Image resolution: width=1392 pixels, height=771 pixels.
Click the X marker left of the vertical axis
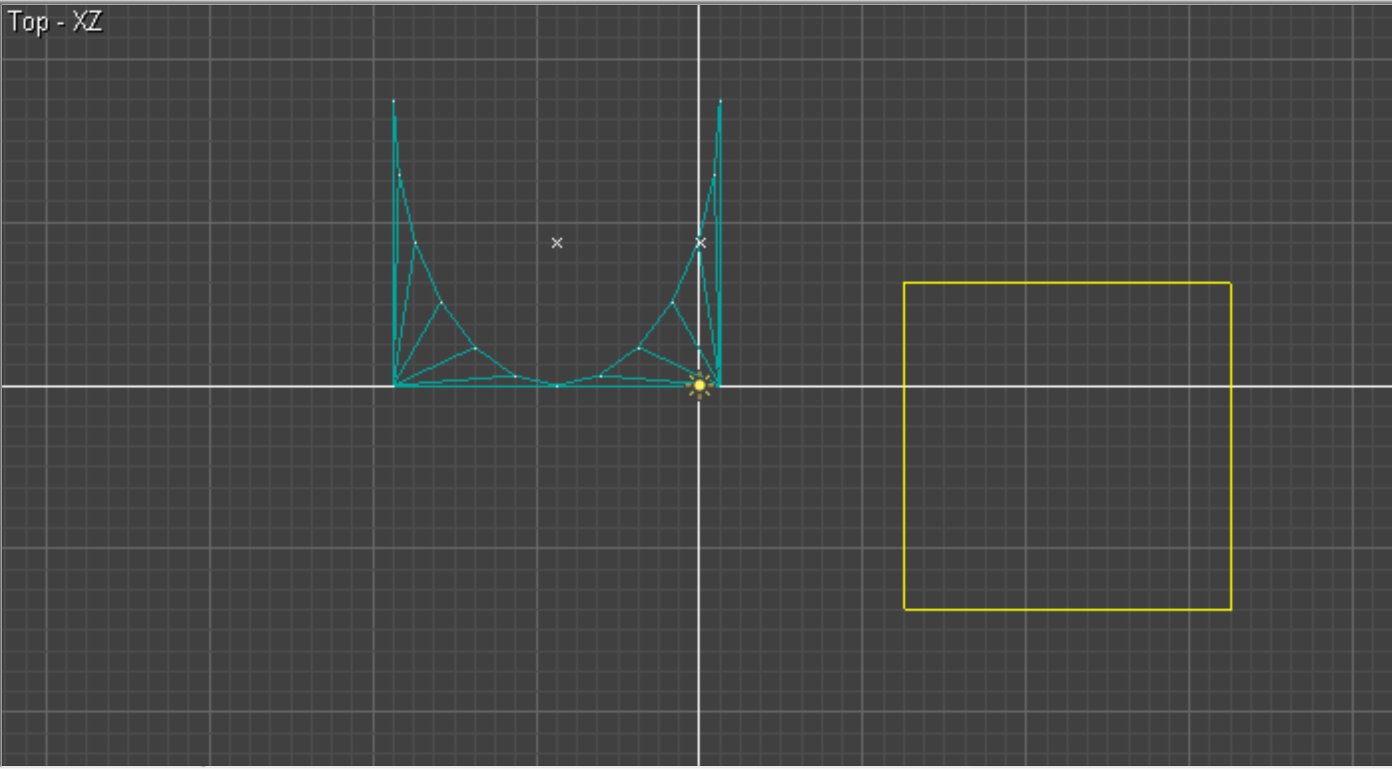[x=557, y=243]
